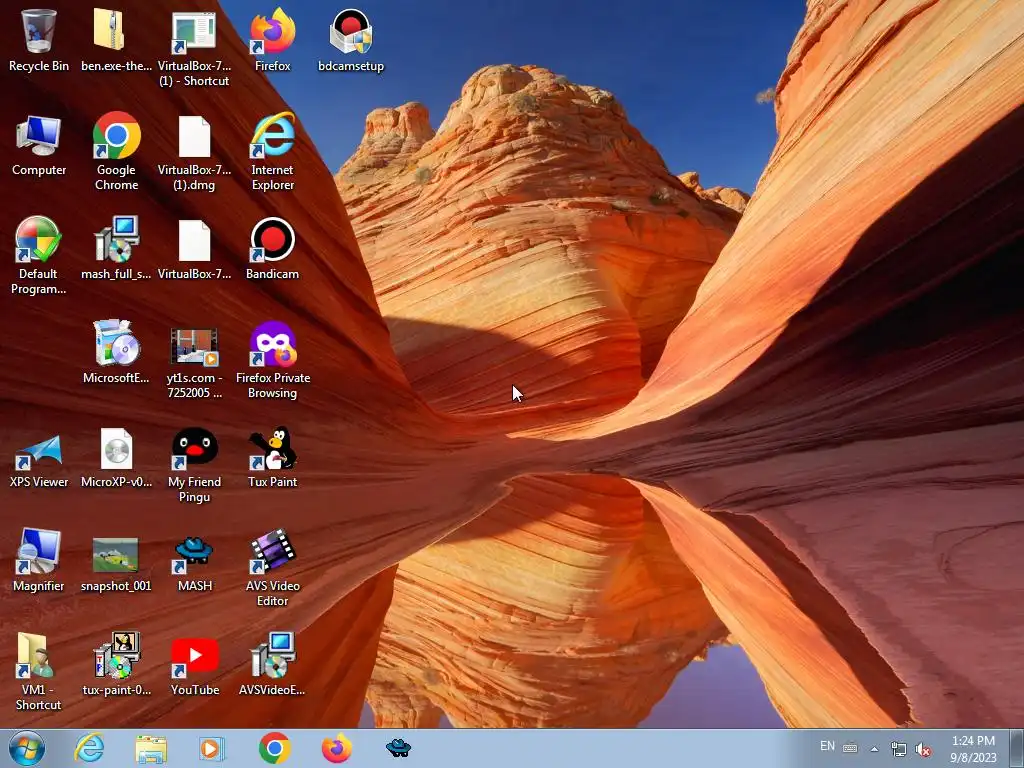Image resolution: width=1024 pixels, height=768 pixels.
Task: Launch Windows Media Player from taskbar
Action: pos(212,749)
